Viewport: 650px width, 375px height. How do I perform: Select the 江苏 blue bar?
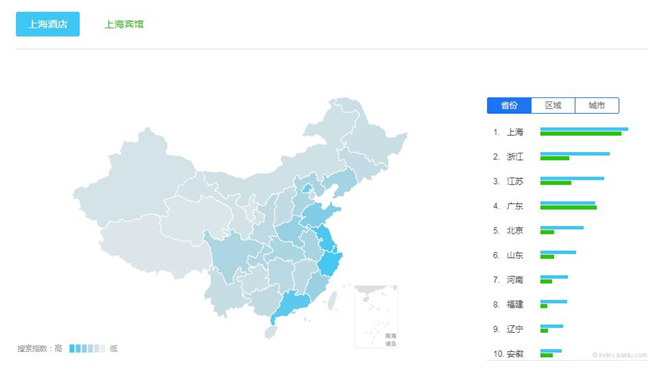click(x=572, y=179)
